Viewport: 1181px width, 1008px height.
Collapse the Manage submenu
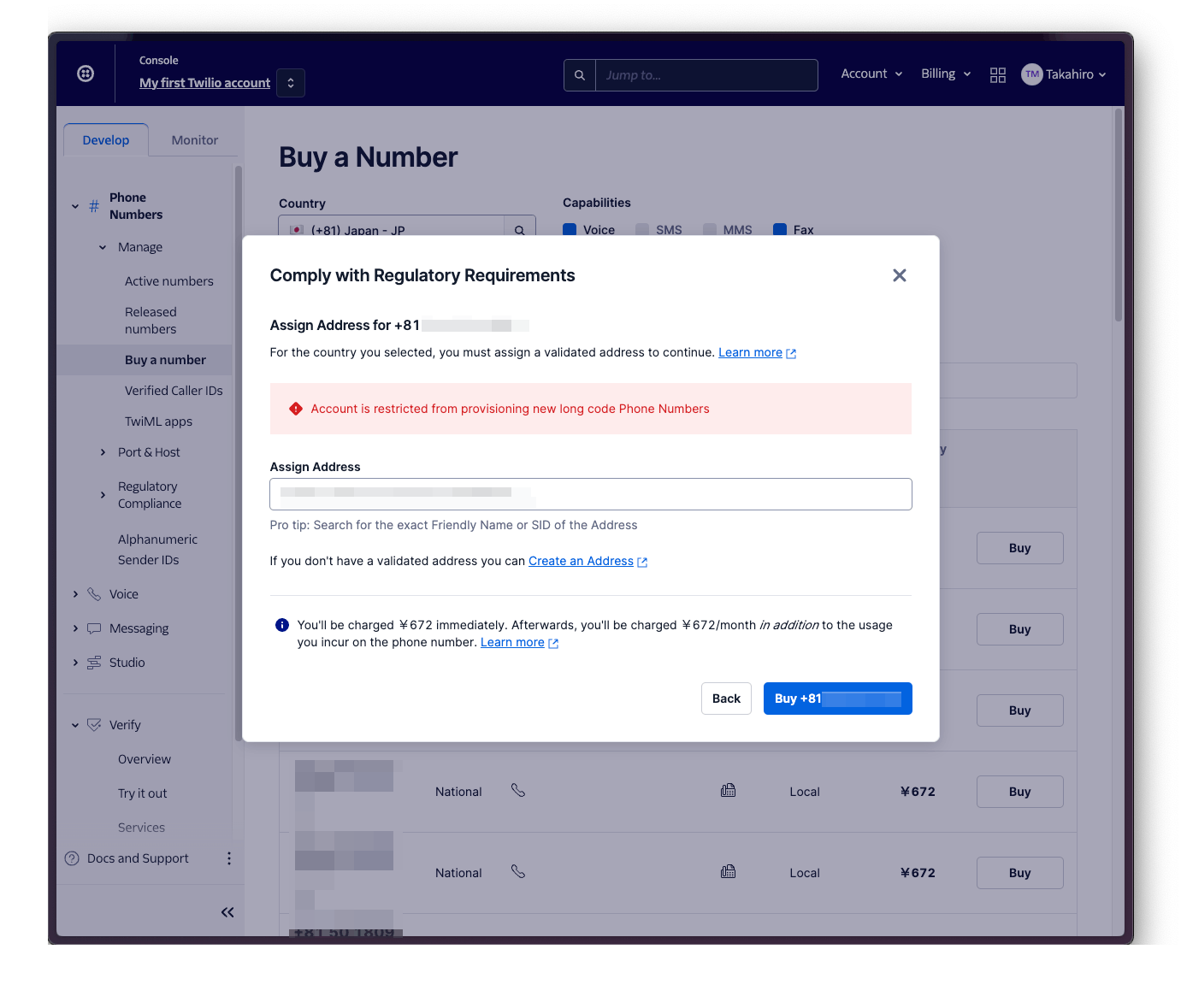coord(103,247)
